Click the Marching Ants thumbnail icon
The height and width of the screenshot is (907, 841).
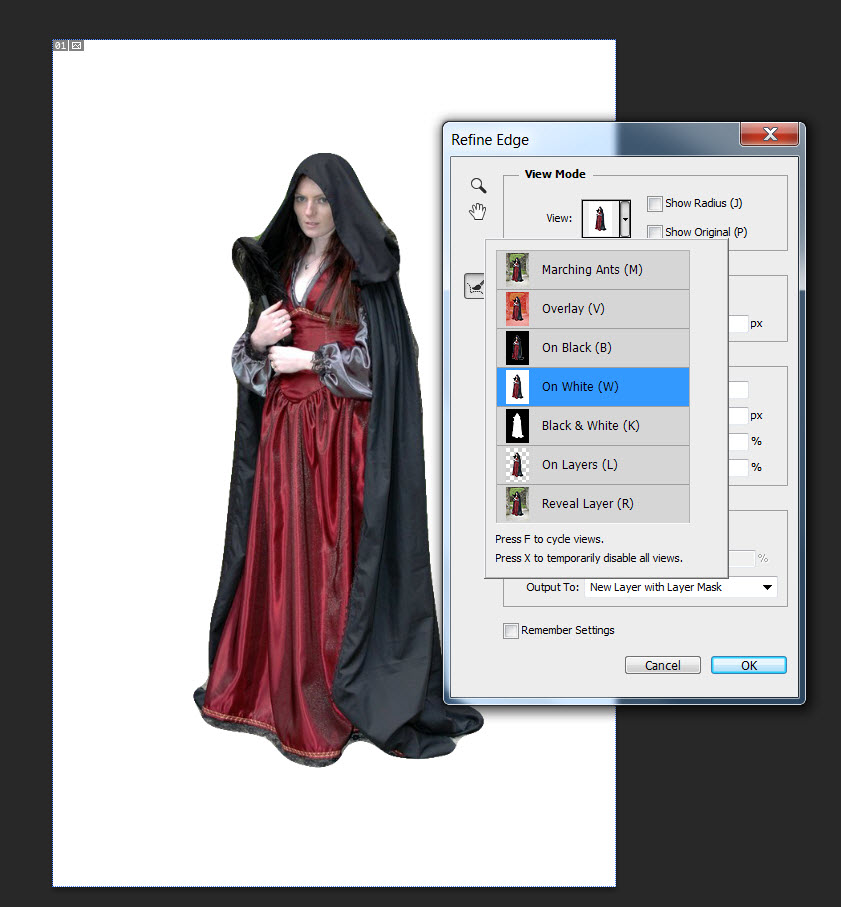click(x=517, y=270)
